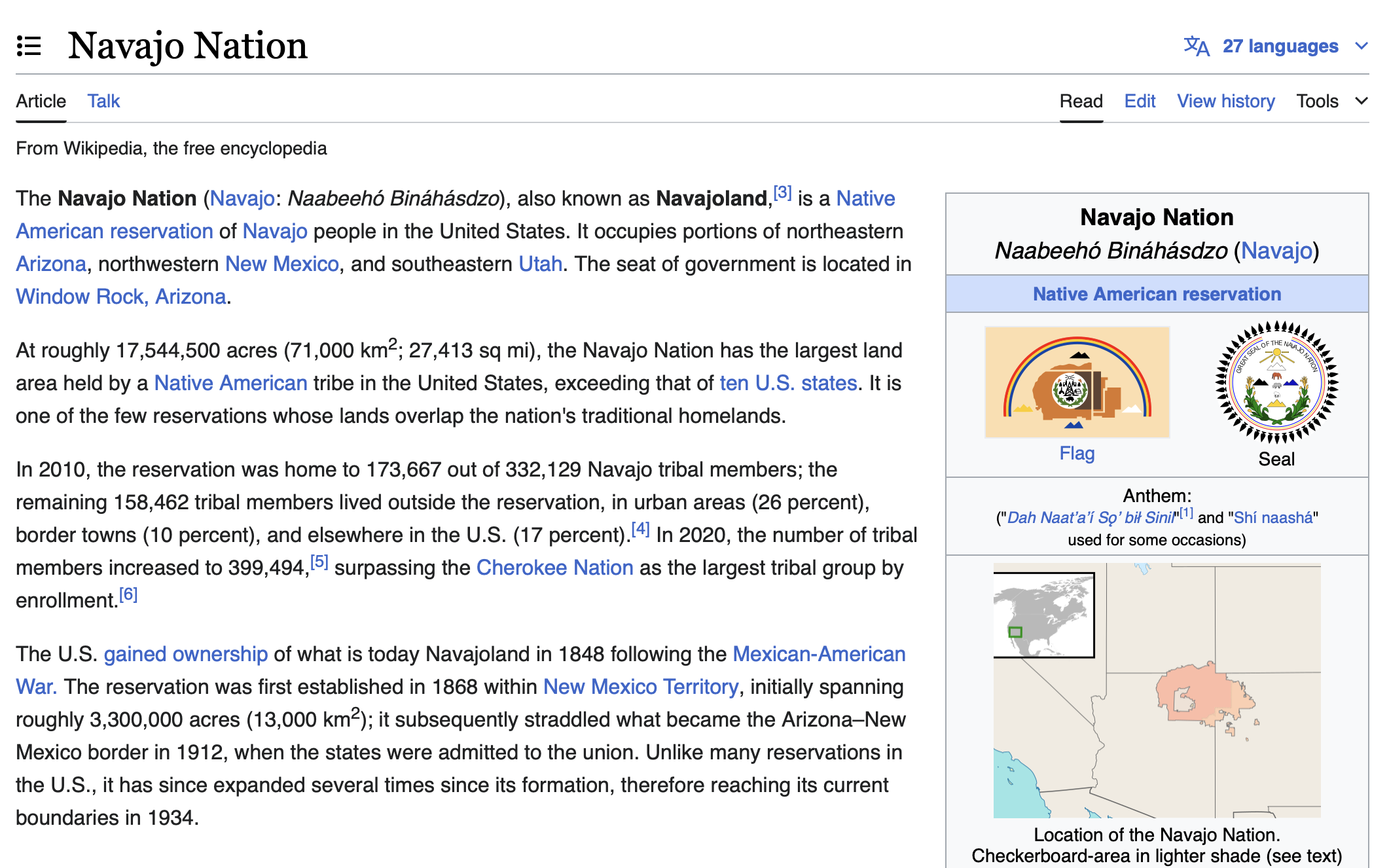Screen dimensions: 1389x868
Task: Open the Shí naashá anthem link
Action: (x=1272, y=518)
